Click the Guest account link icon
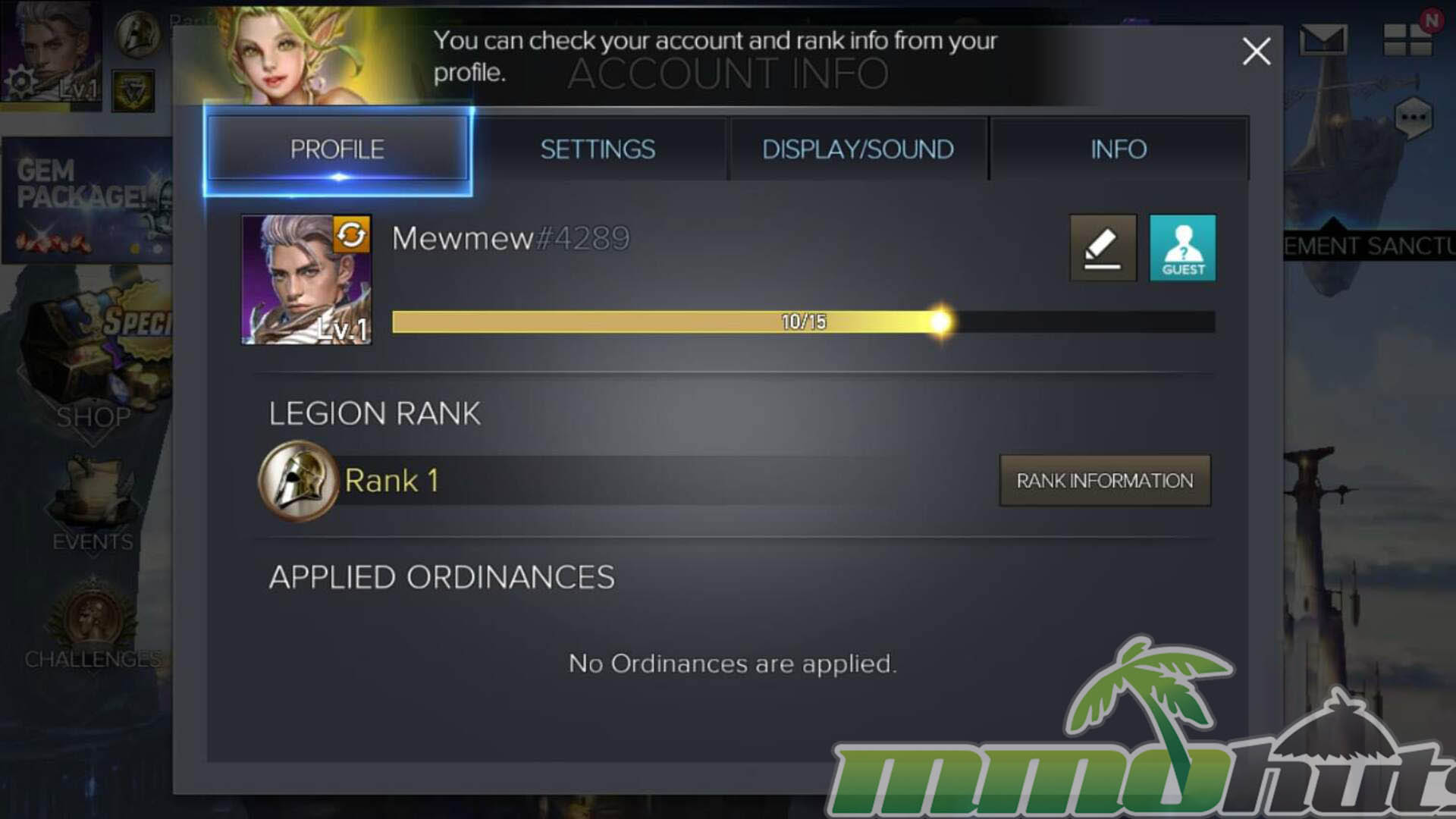This screenshot has height=819, width=1456. click(x=1183, y=248)
